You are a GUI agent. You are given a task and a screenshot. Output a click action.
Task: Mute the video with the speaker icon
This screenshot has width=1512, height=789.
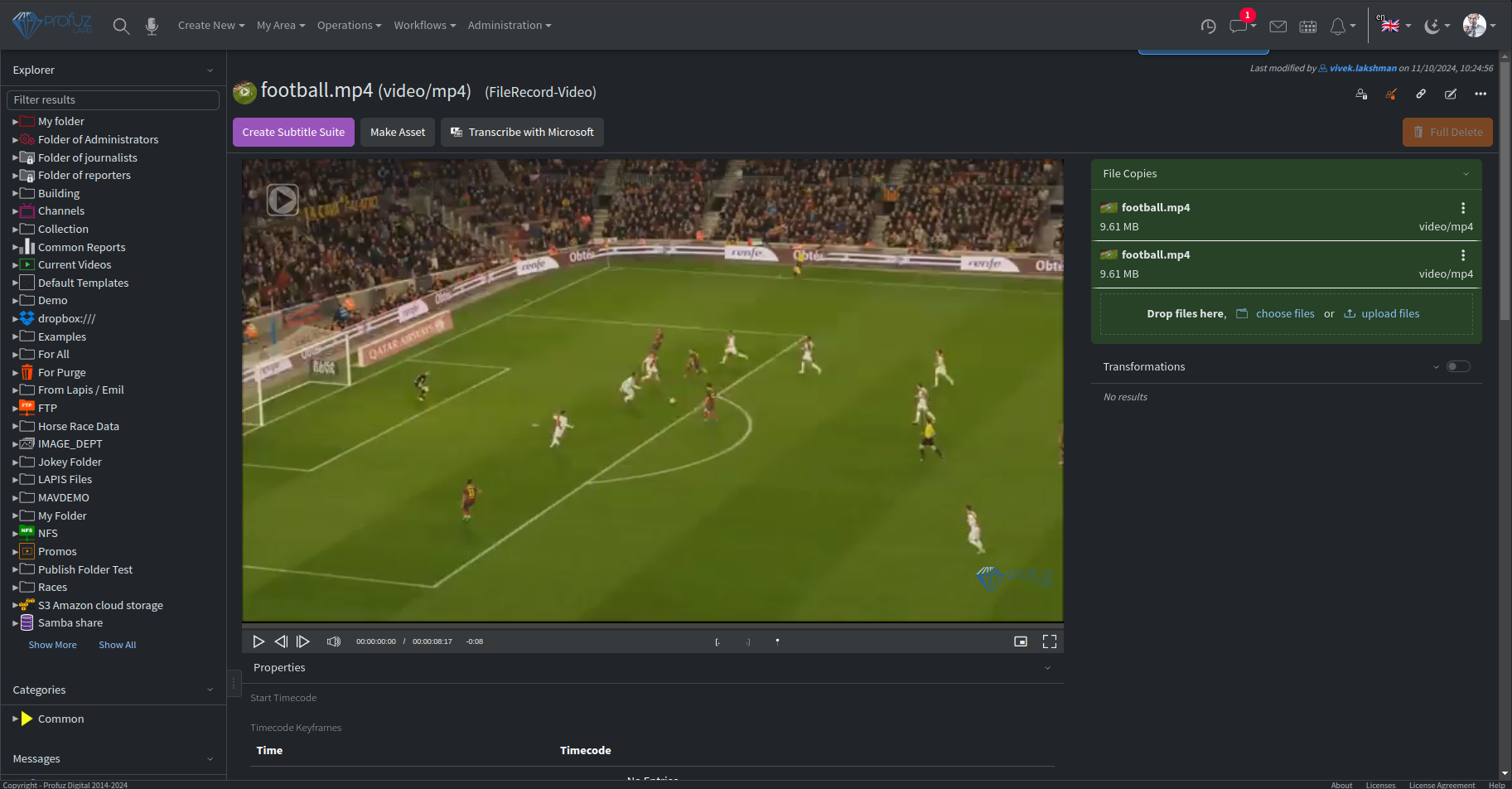pos(334,641)
